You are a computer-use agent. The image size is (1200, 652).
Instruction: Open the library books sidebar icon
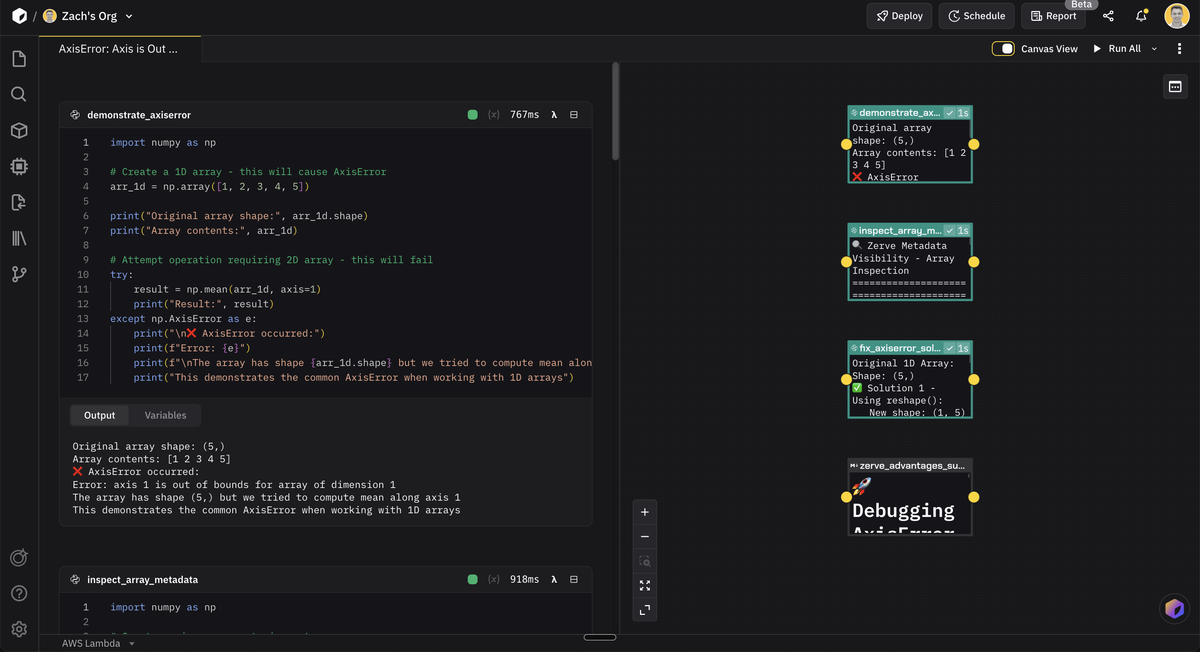pos(18,238)
